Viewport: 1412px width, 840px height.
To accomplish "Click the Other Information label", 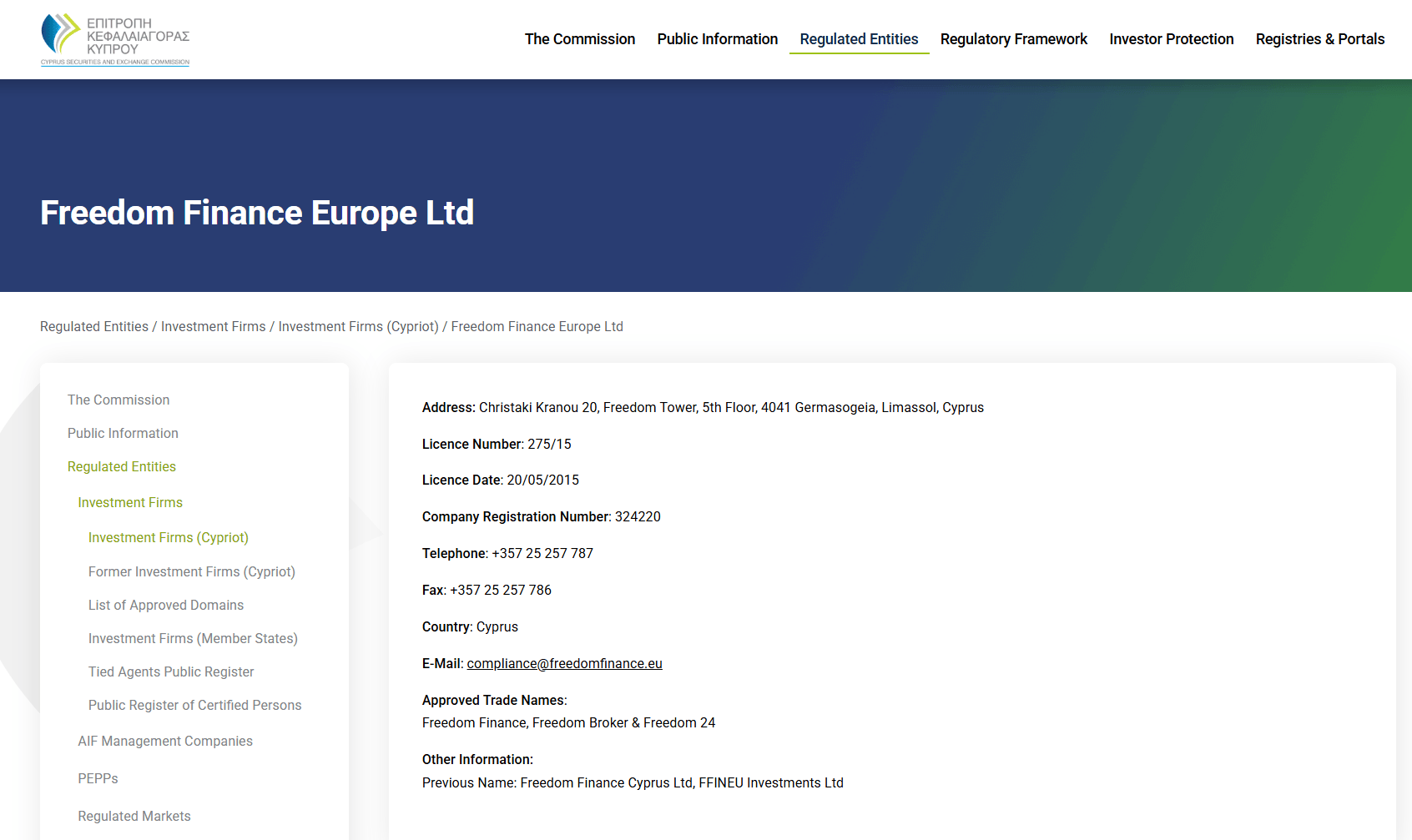I will click(x=477, y=760).
